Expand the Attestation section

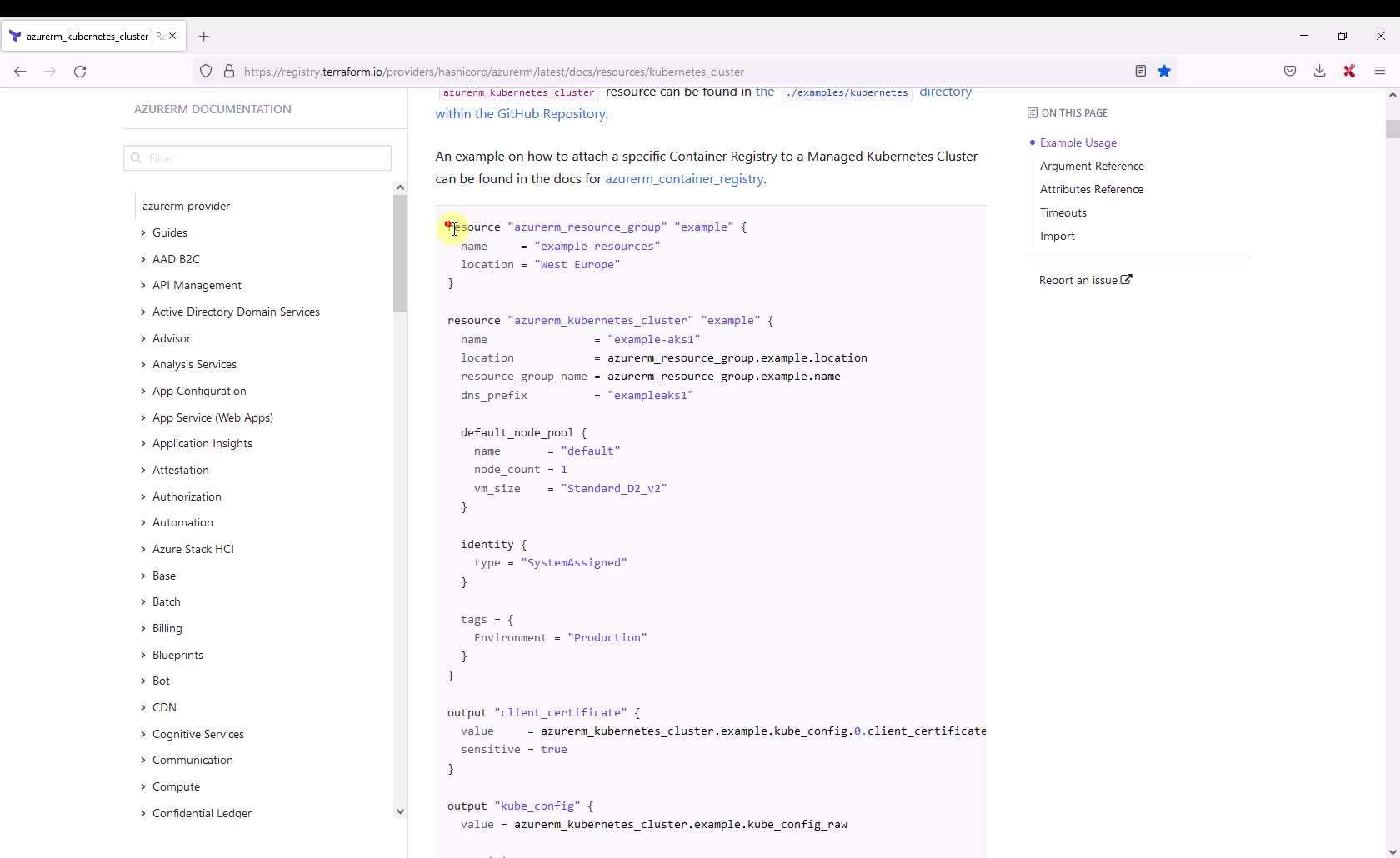coord(181,470)
